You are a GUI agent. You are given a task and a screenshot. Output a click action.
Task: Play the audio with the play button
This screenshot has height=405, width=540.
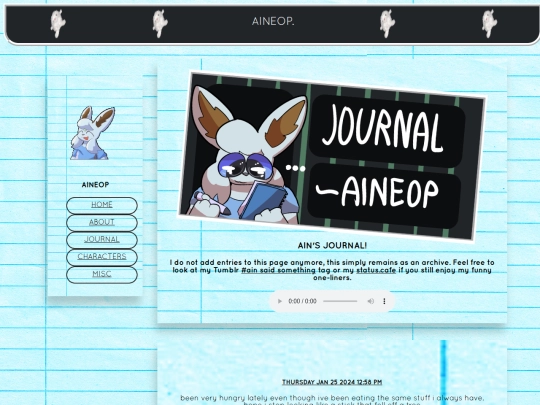(280, 301)
